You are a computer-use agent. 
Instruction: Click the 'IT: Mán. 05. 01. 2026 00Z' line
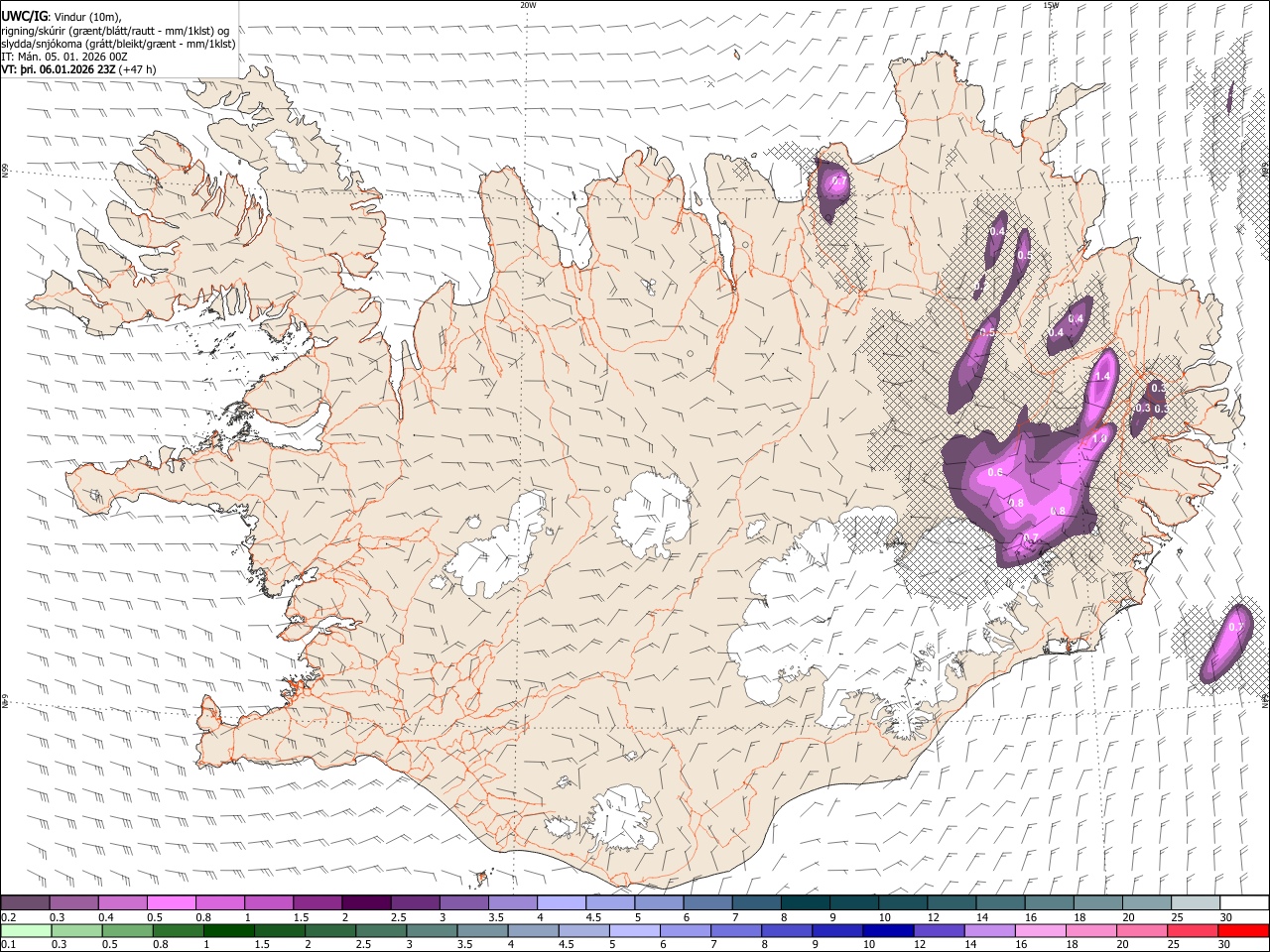pos(64,58)
